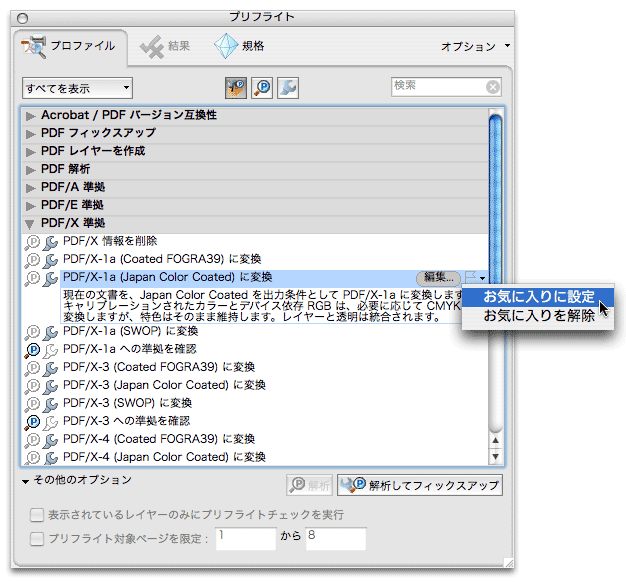Expand PDF 解析 group
Viewport: 626px width, 582px height.
point(30,170)
